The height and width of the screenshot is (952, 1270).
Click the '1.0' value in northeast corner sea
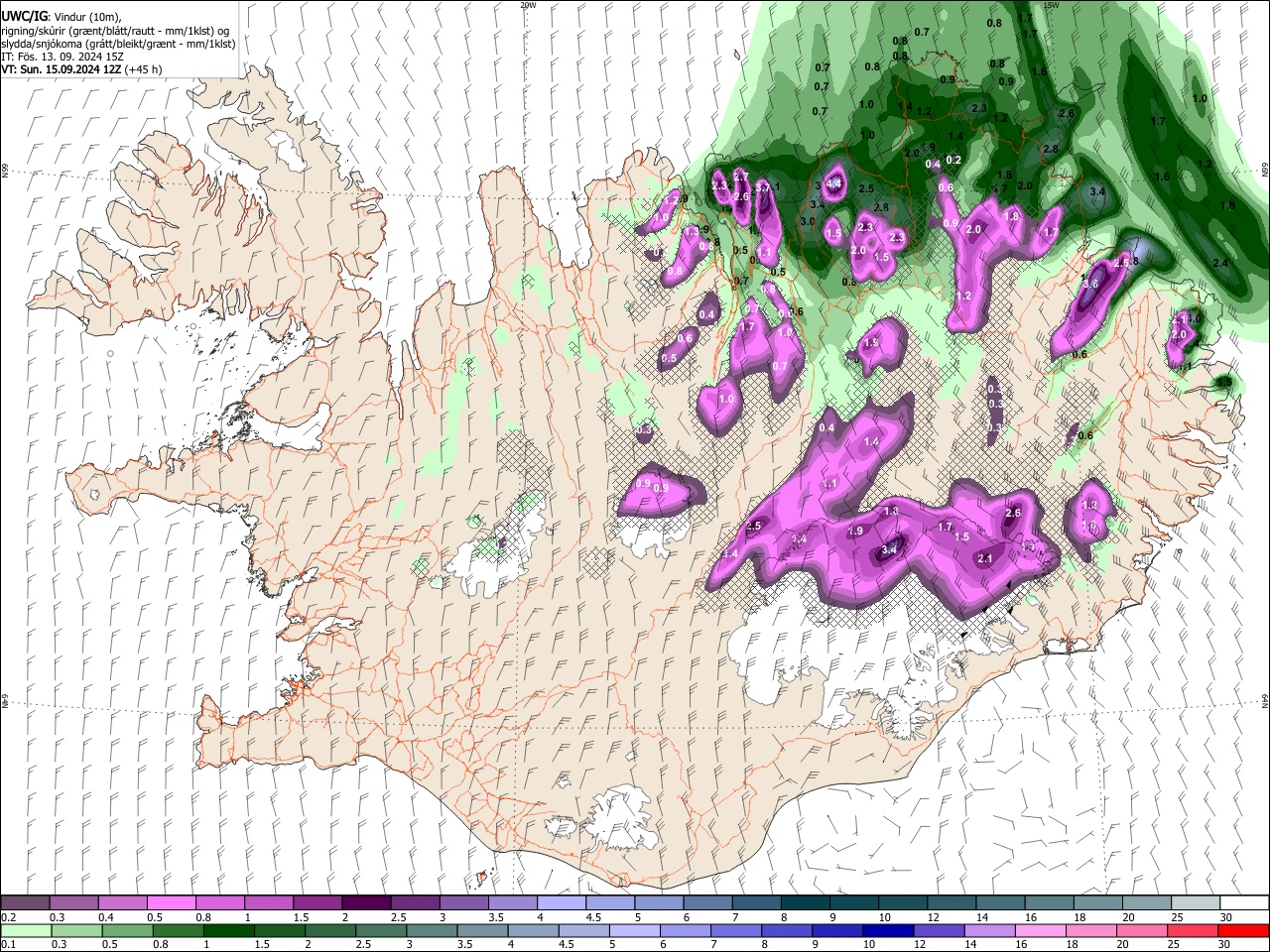(1200, 98)
